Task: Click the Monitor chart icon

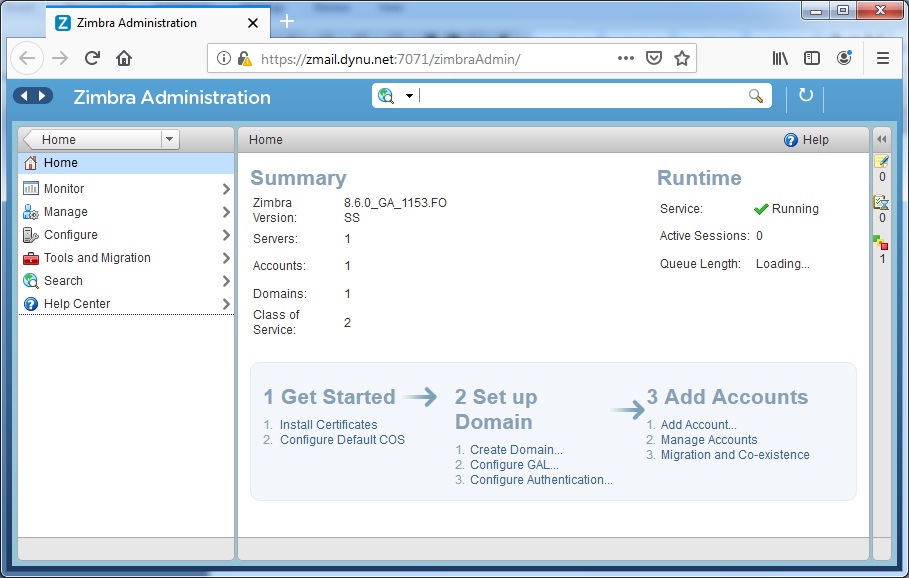Action: tap(31, 188)
